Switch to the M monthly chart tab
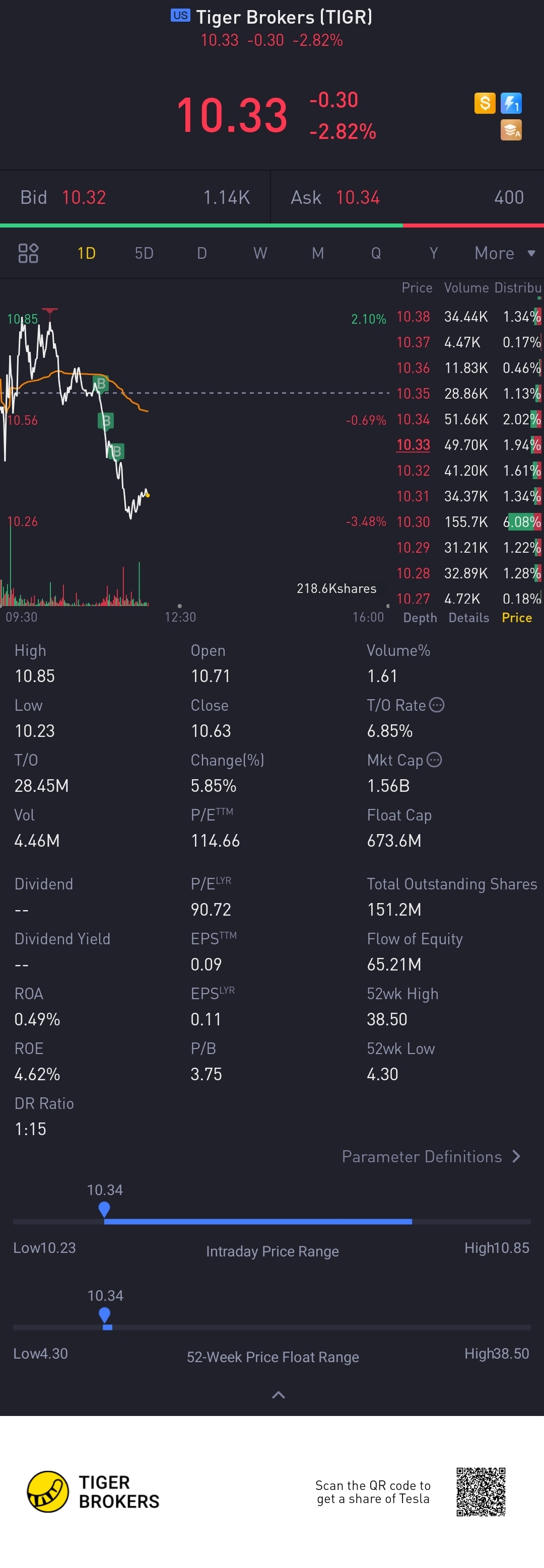This screenshot has width=544, height=1568. pos(318,253)
